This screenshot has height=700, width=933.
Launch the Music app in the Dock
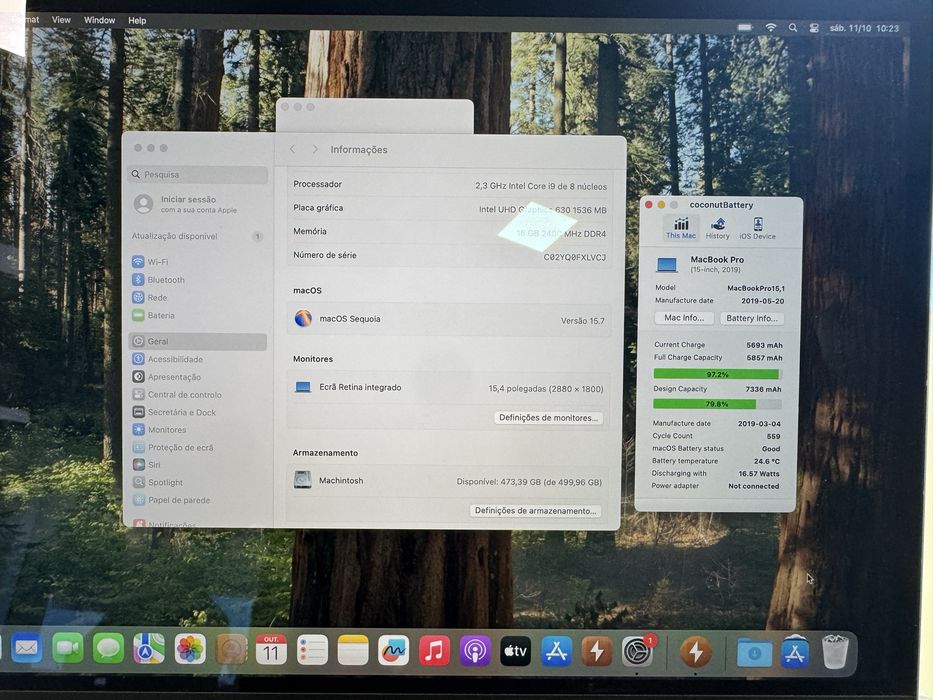(434, 651)
